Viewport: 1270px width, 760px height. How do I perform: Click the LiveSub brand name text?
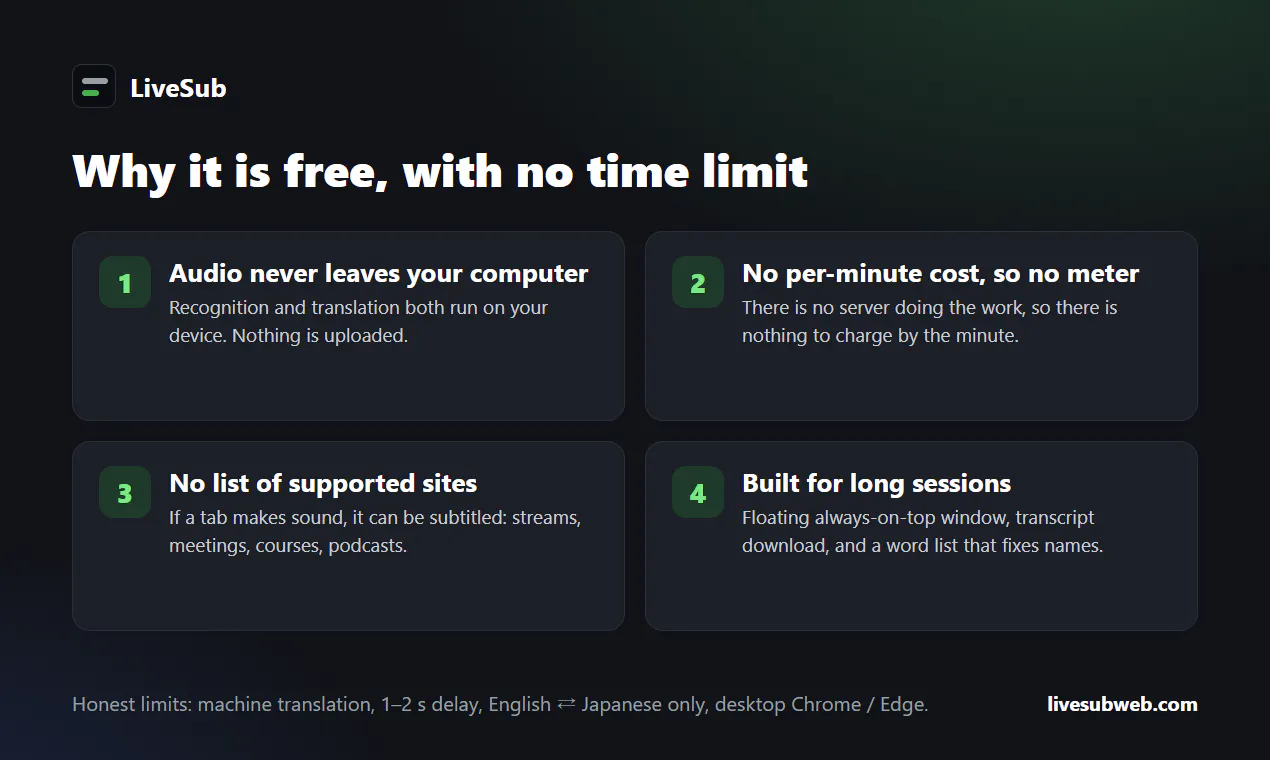click(x=179, y=88)
